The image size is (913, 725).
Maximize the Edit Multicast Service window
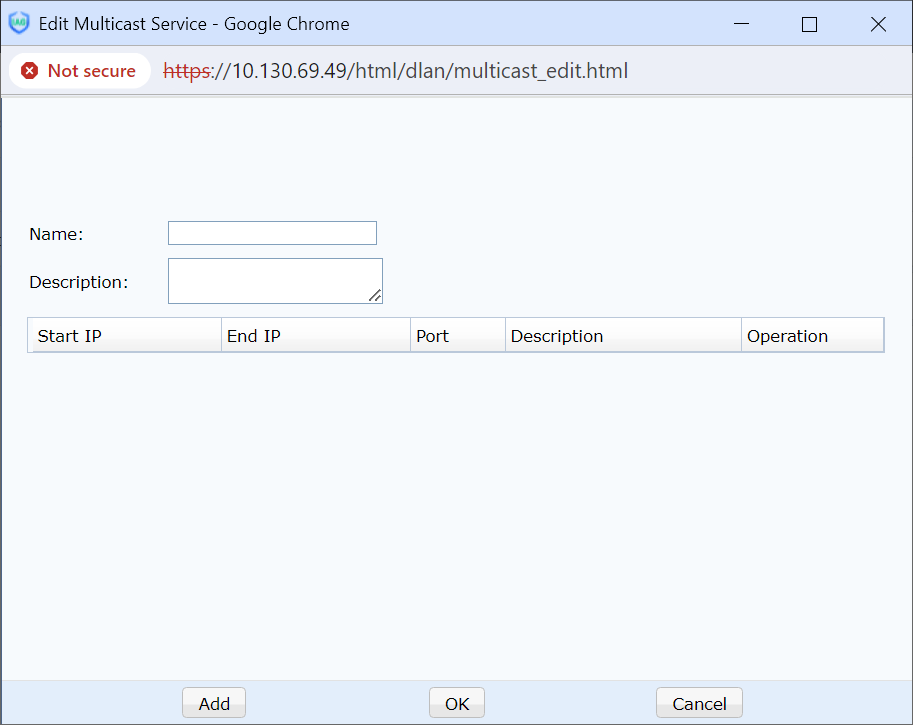[809, 24]
